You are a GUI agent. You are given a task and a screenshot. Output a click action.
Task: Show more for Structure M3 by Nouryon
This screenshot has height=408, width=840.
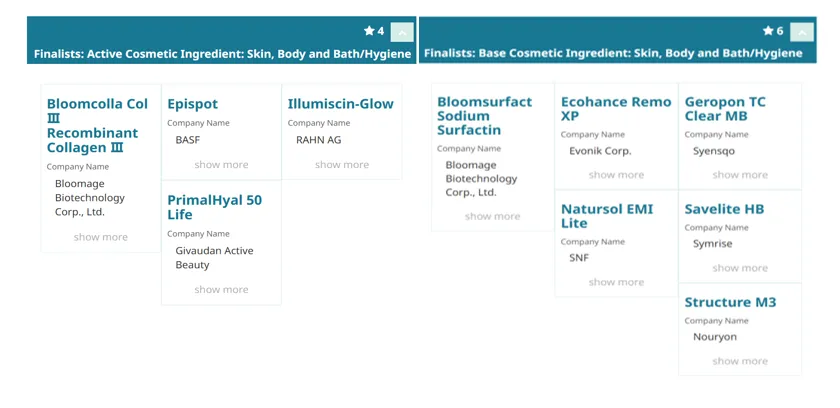740,362
